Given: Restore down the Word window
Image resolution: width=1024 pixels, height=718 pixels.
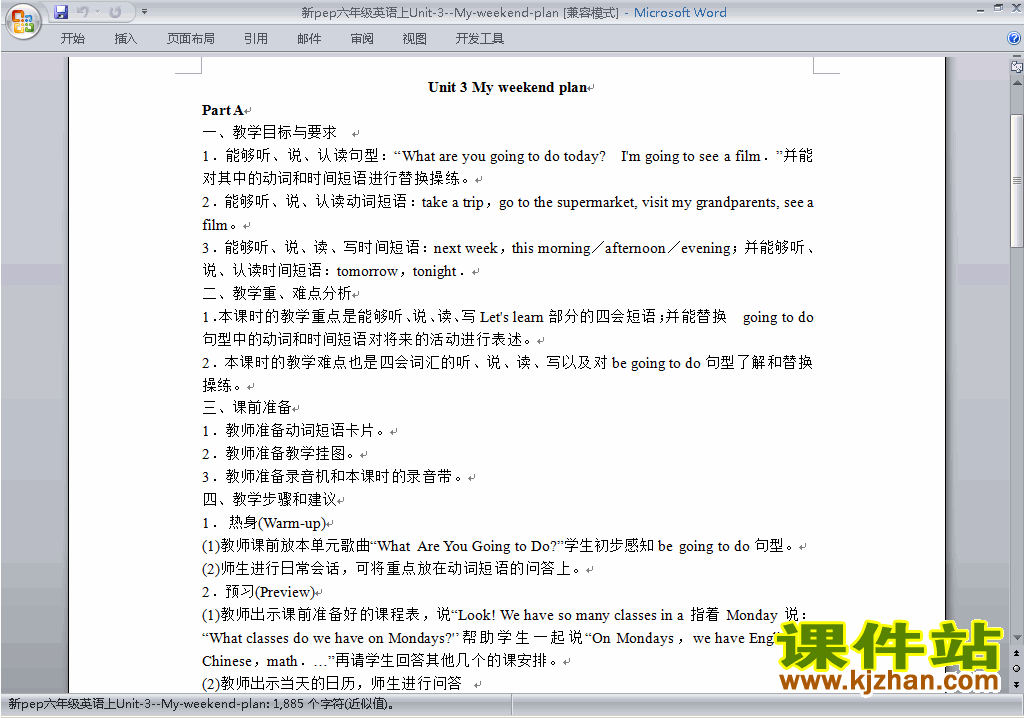Looking at the screenshot, I should 998,8.
